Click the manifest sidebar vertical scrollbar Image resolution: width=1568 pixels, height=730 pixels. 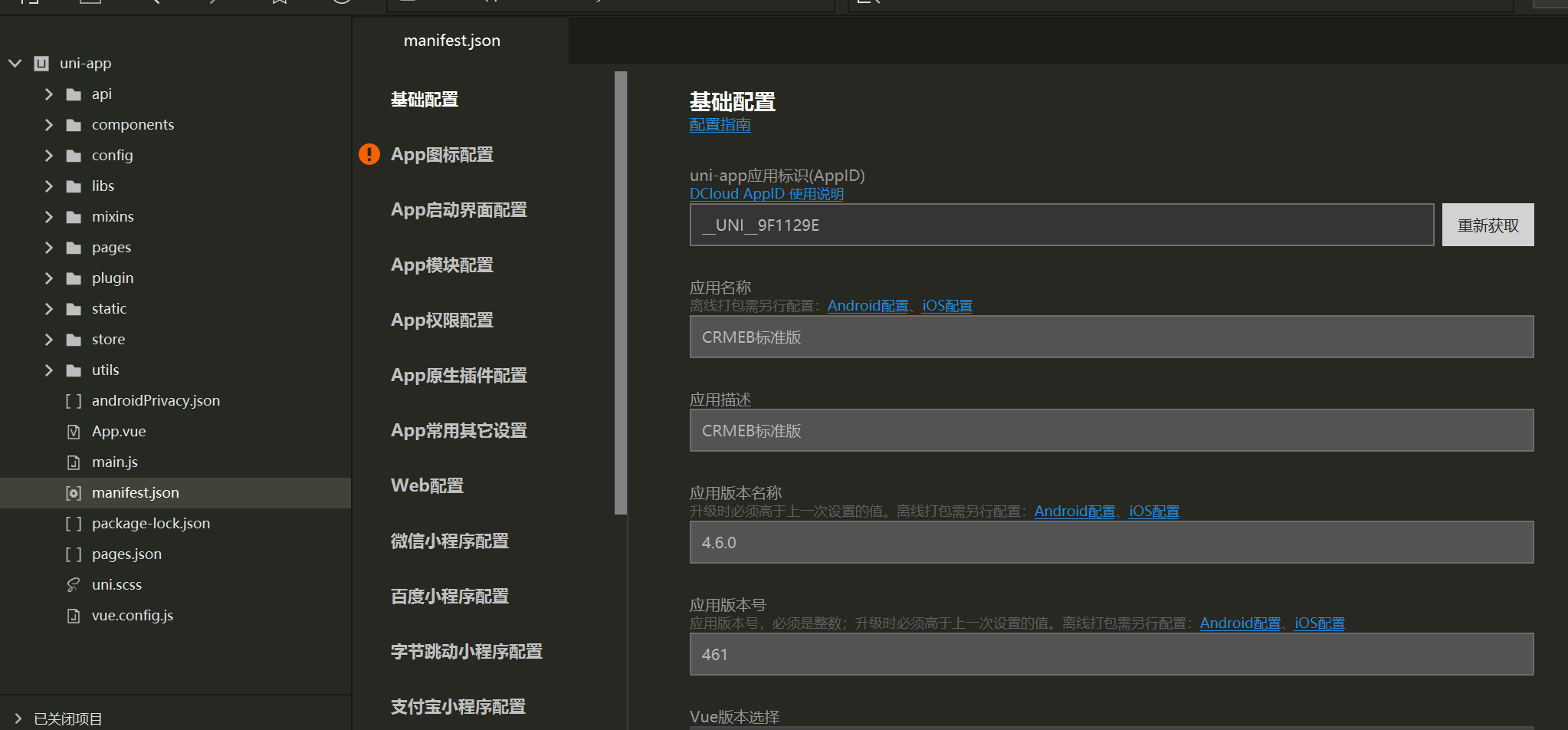pyautogui.click(x=621, y=292)
